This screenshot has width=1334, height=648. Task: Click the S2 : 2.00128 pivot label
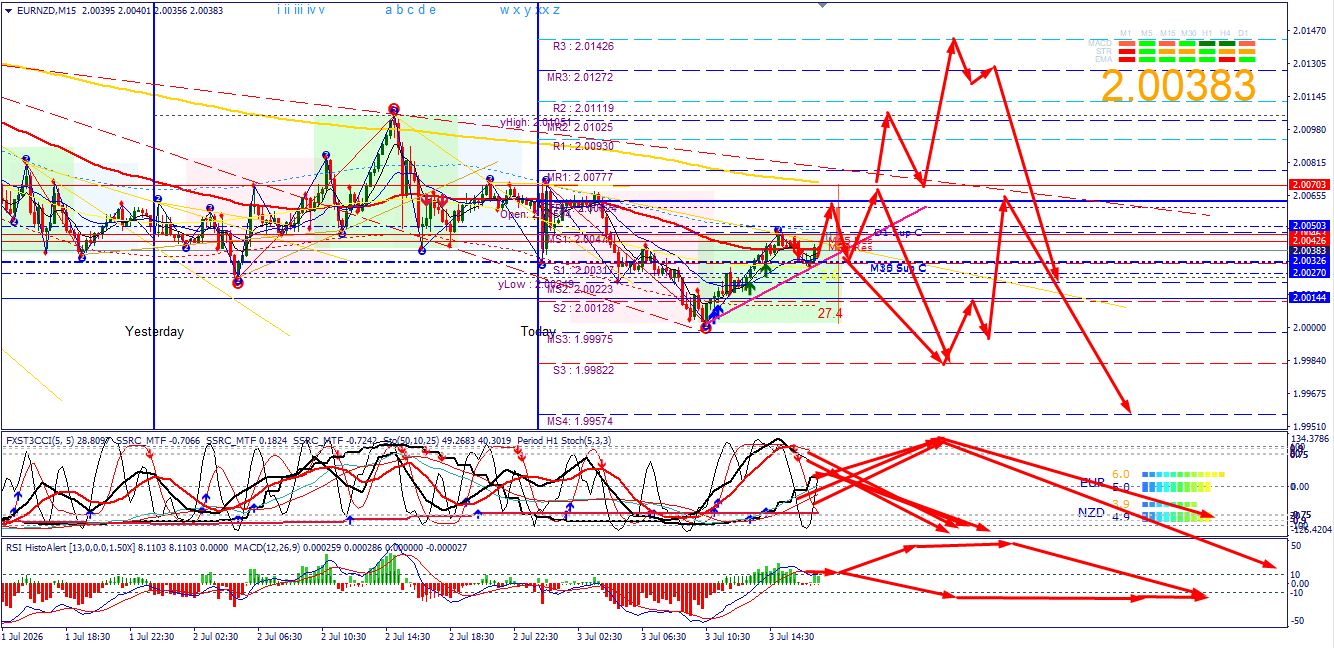583,308
